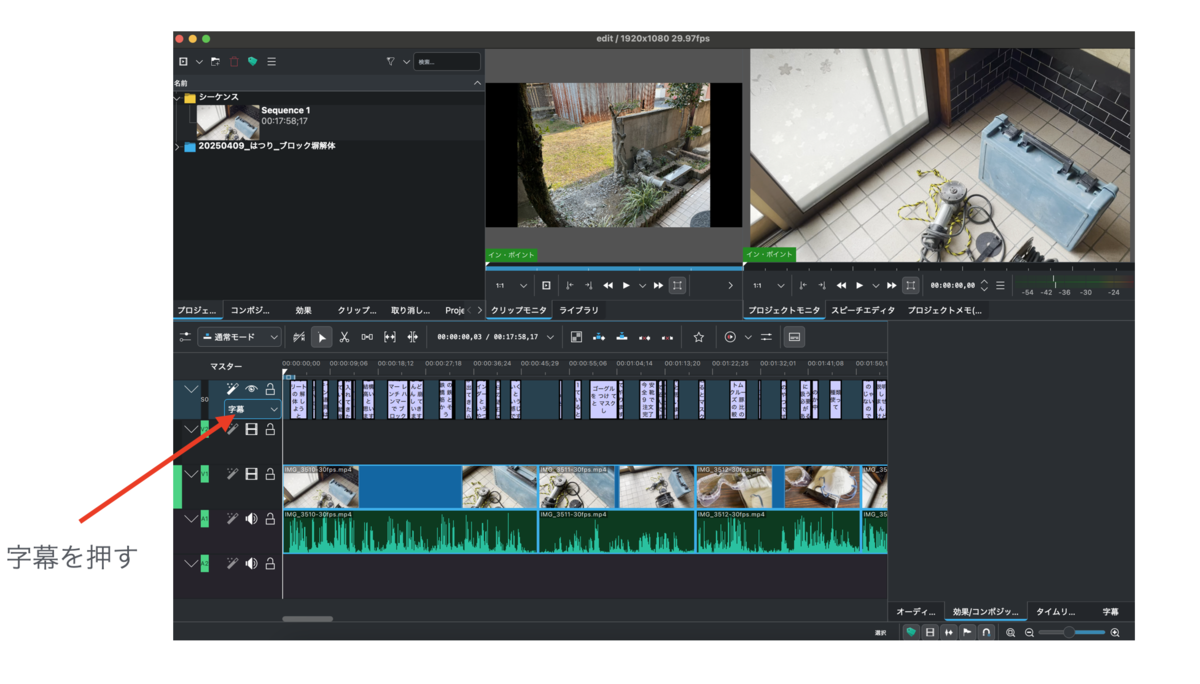Open the timecode format dropdown in timeline toolbar
This screenshot has height=684, width=1200.
click(550, 338)
